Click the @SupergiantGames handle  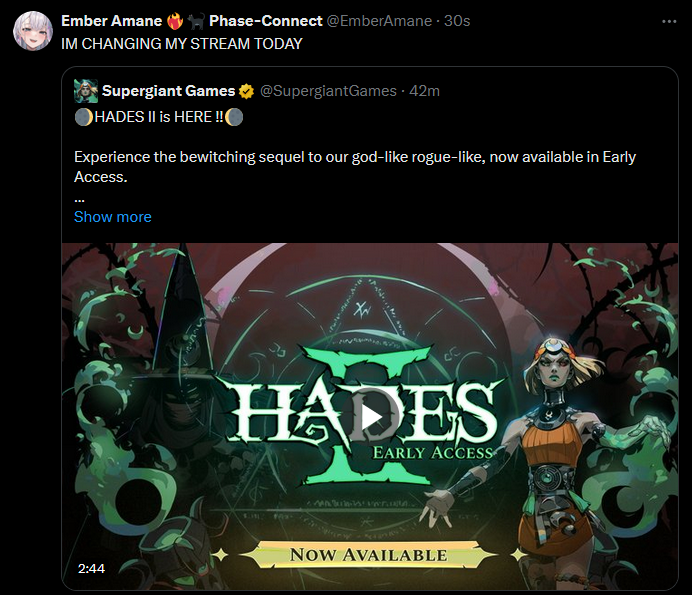click(x=328, y=91)
